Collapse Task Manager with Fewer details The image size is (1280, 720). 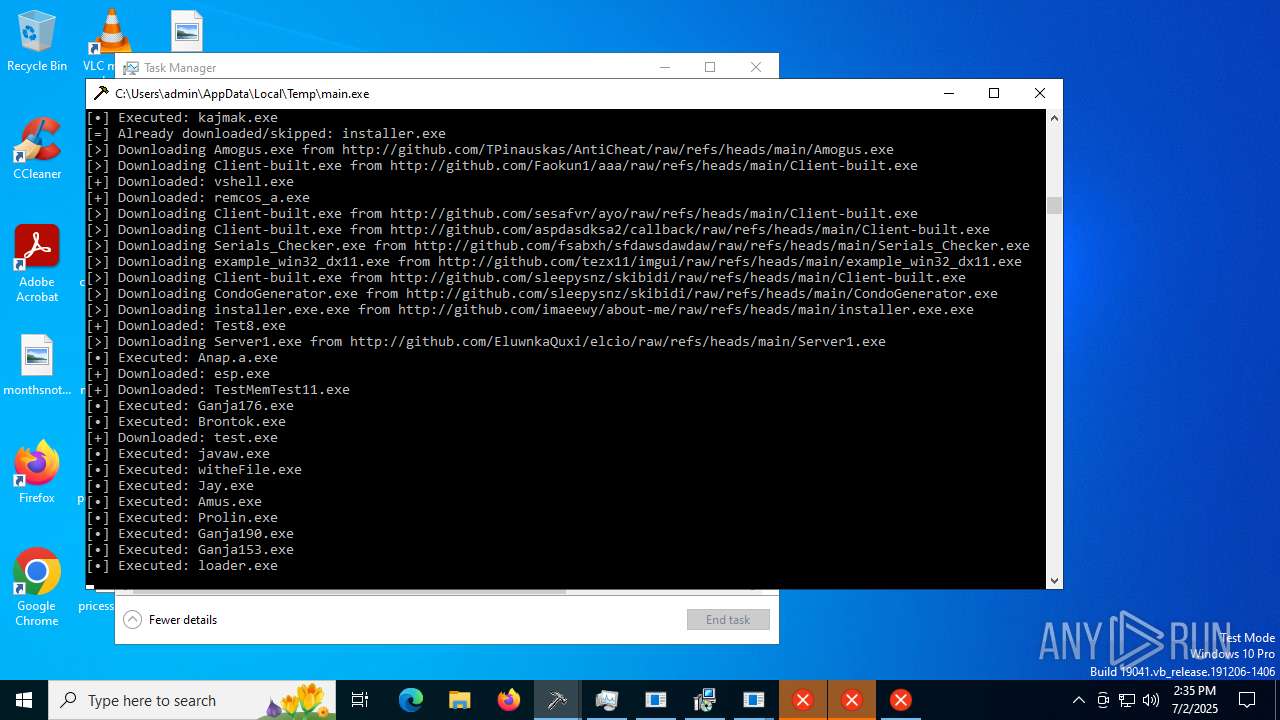(171, 620)
